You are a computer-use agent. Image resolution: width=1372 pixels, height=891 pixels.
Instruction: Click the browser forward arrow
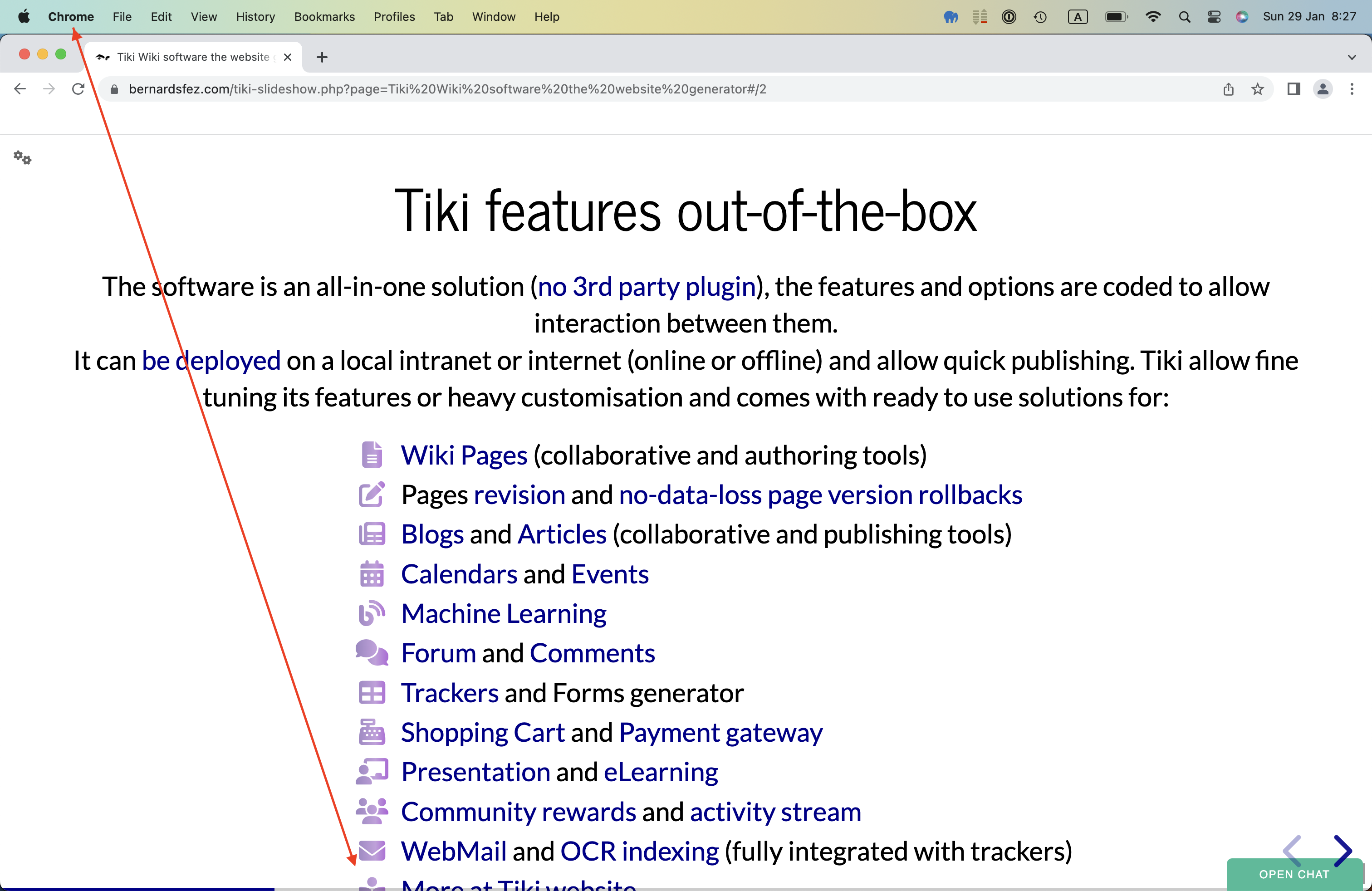tap(49, 89)
